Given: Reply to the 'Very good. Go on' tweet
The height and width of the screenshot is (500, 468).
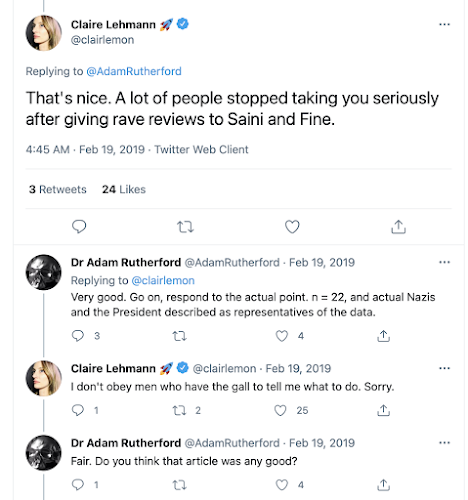Looking at the screenshot, I should 78,336.
